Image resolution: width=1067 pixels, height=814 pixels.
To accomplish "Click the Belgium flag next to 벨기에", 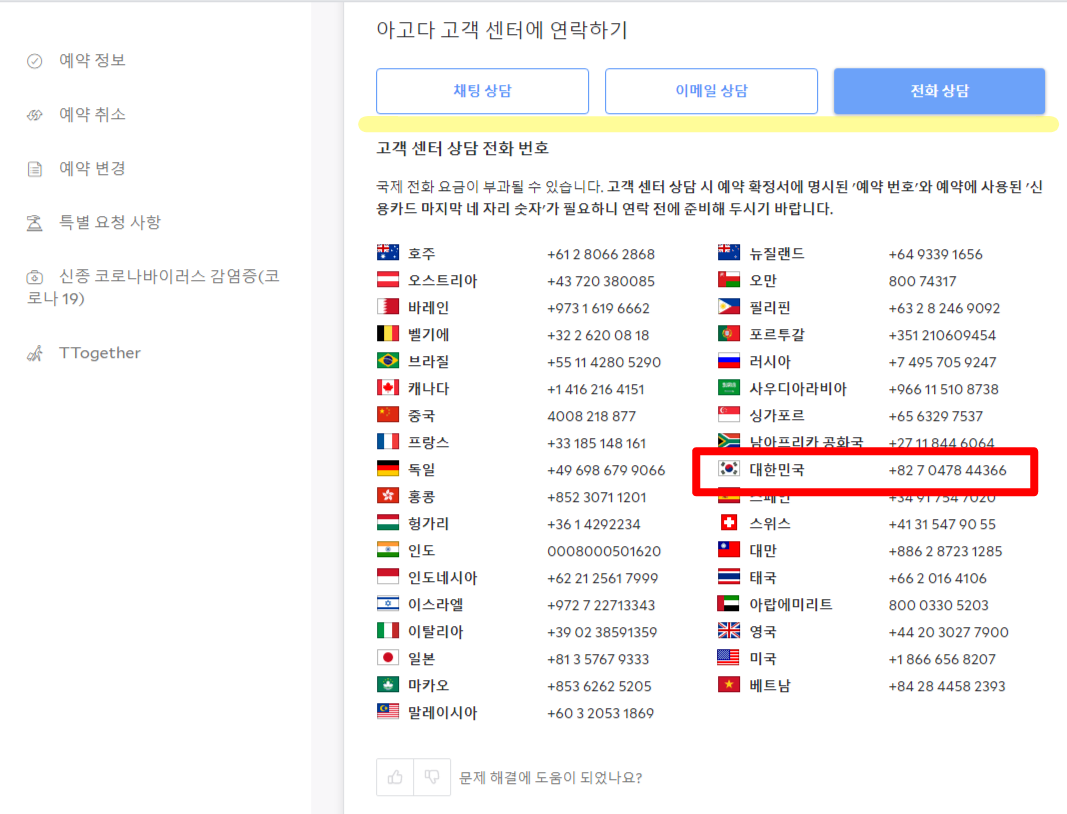I will [x=388, y=333].
